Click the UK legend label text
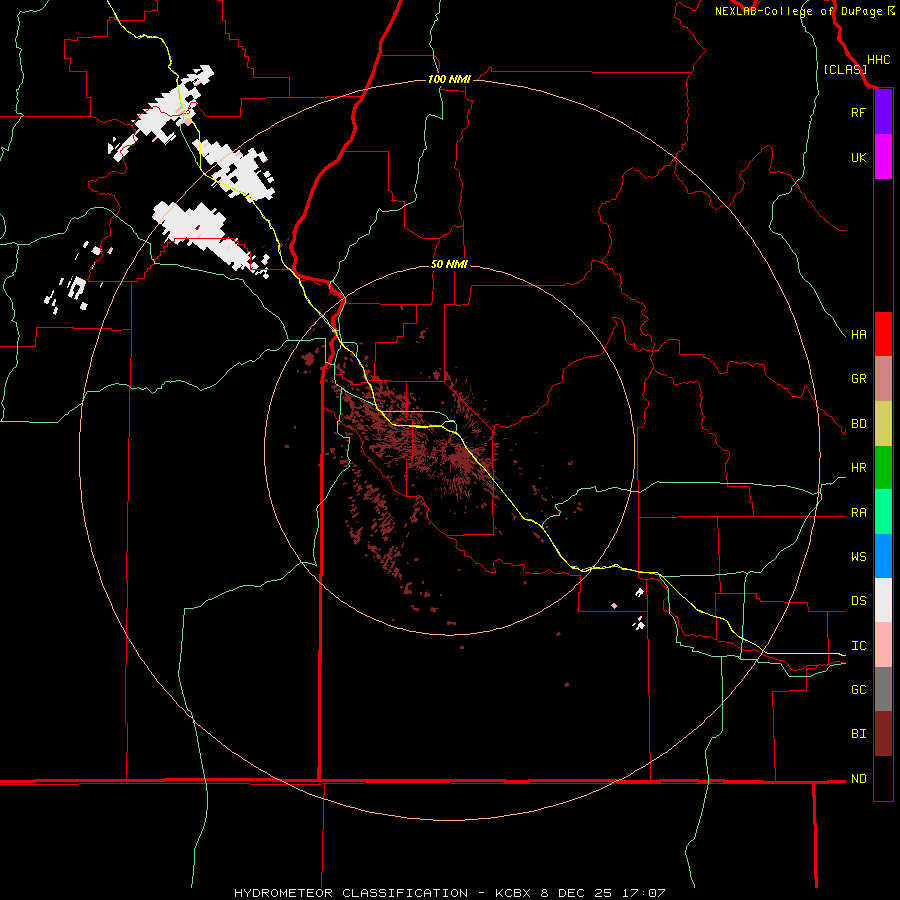The image size is (900, 900). tap(858, 157)
